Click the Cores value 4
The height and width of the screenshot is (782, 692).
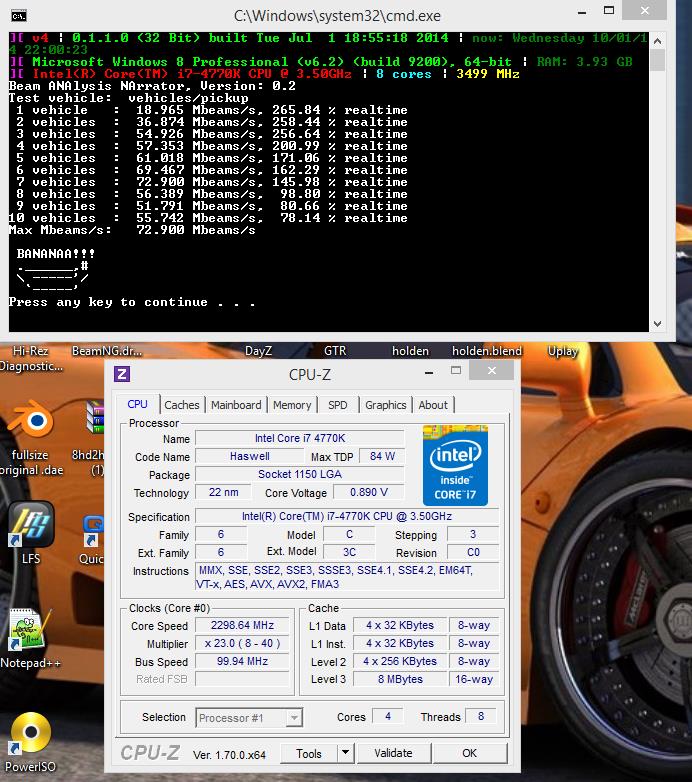[x=388, y=716]
